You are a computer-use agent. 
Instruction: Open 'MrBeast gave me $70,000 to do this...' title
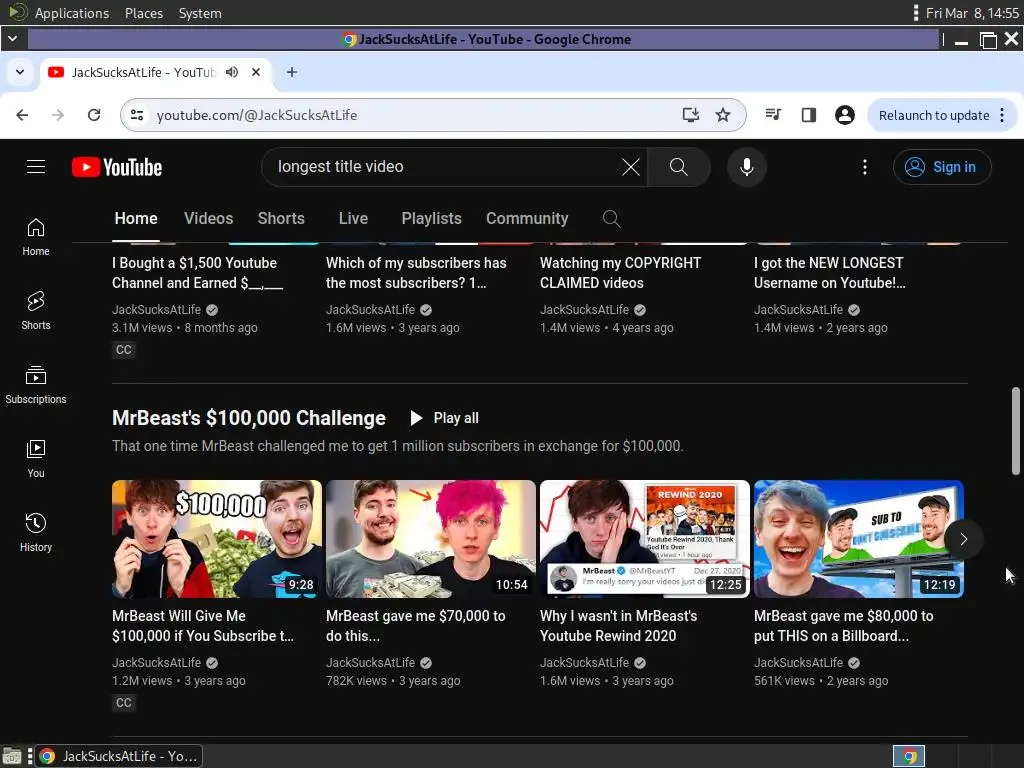(x=416, y=626)
